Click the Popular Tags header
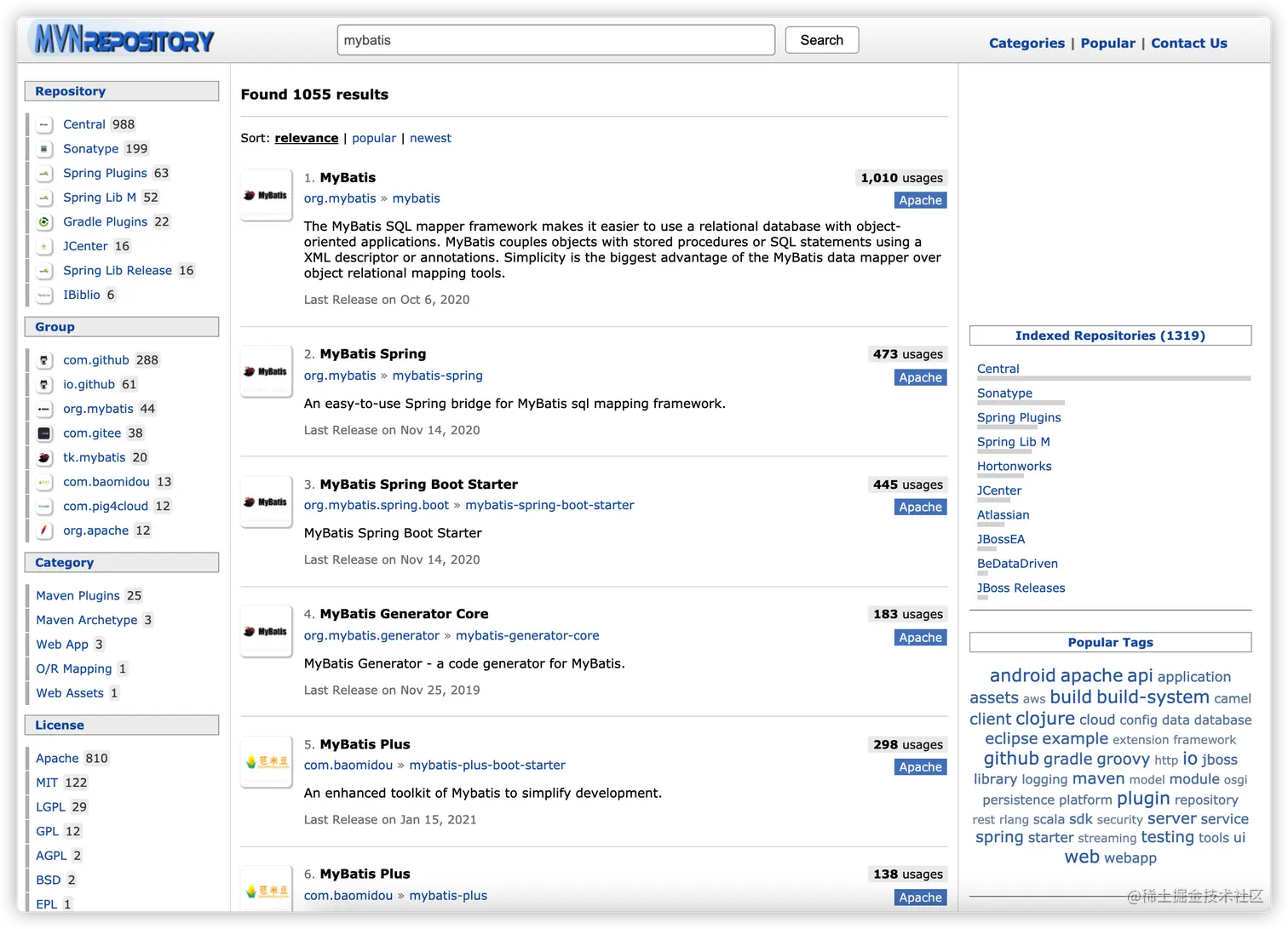Image resolution: width=1288 pixels, height=929 pixels. click(x=1110, y=642)
